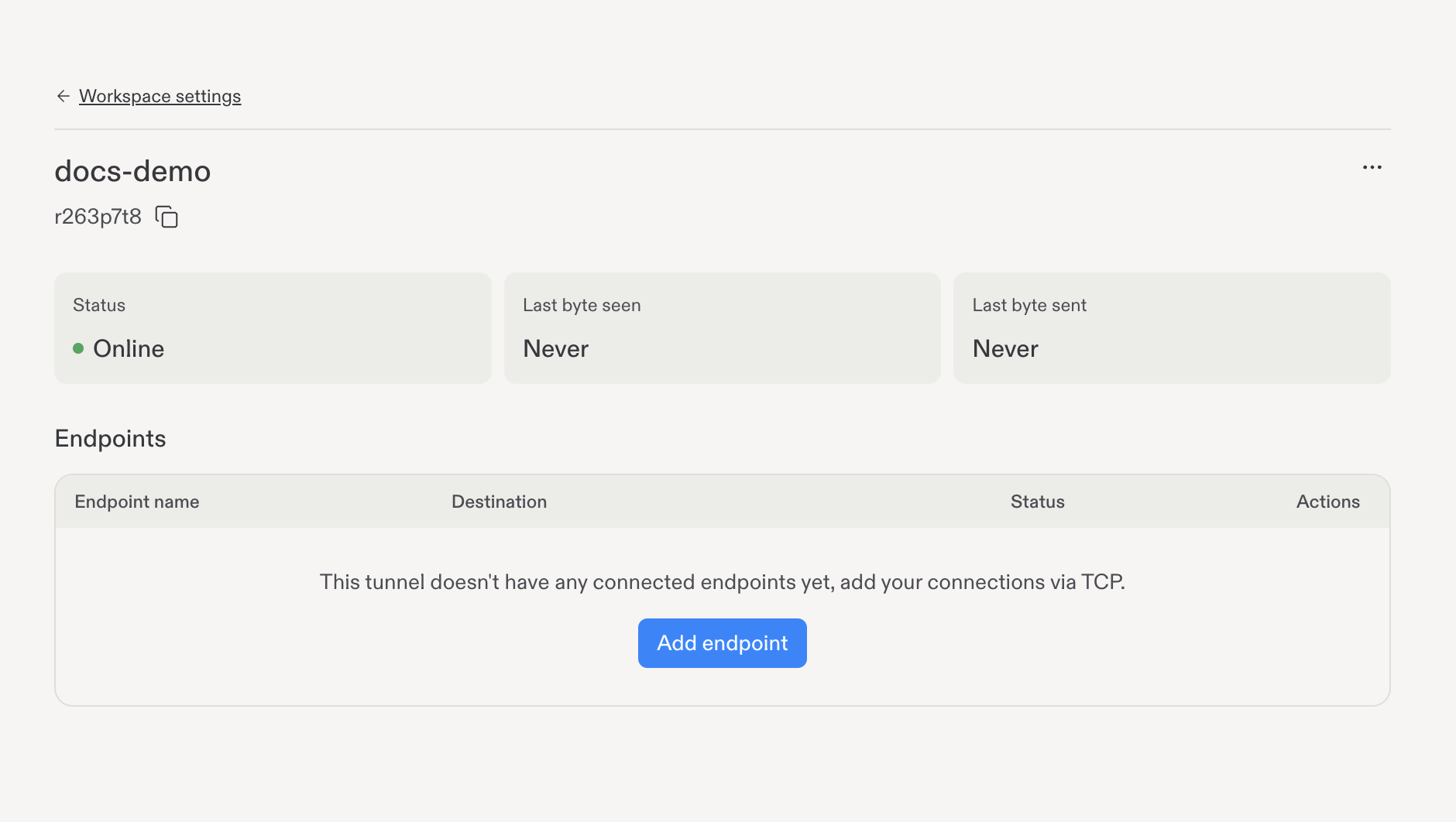Click the tunnel ID text r263p7t8

(x=98, y=217)
